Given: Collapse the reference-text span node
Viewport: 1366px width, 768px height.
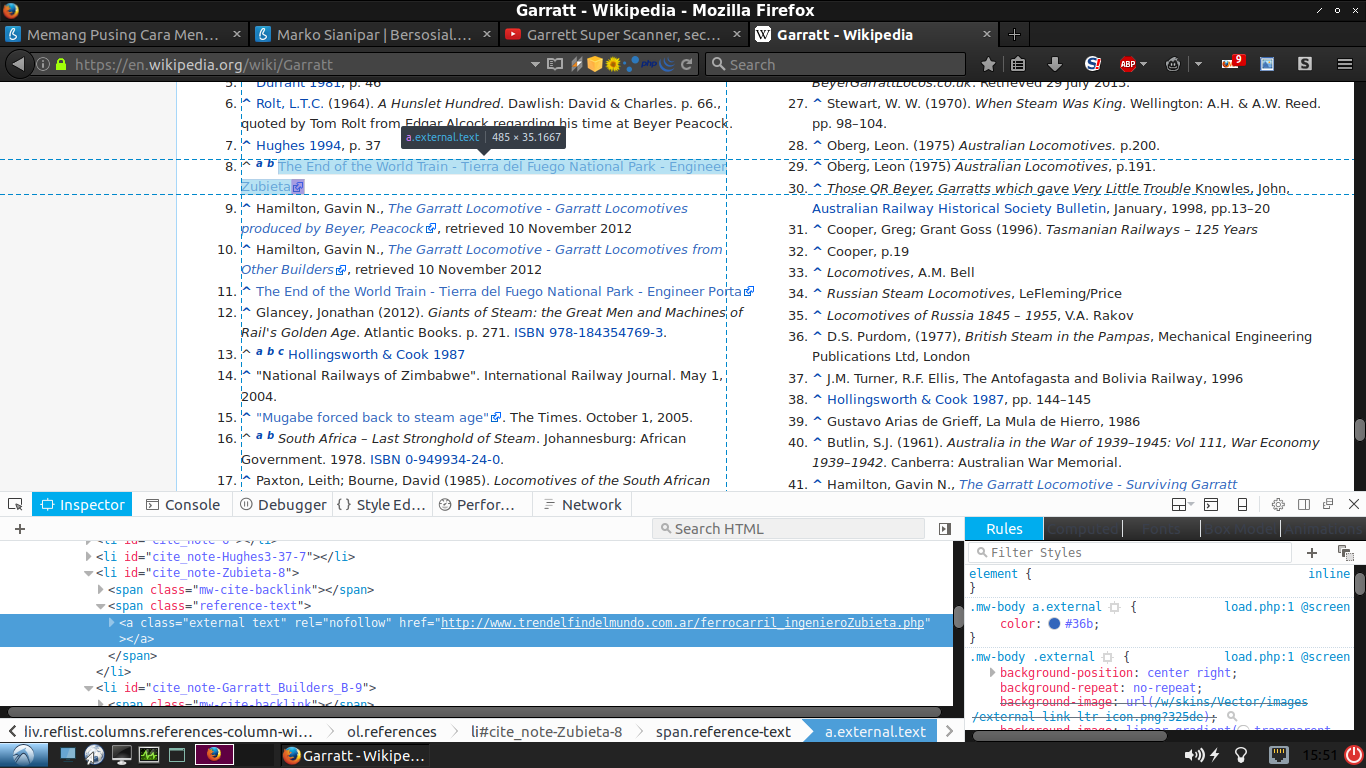Looking at the screenshot, I should point(100,605).
